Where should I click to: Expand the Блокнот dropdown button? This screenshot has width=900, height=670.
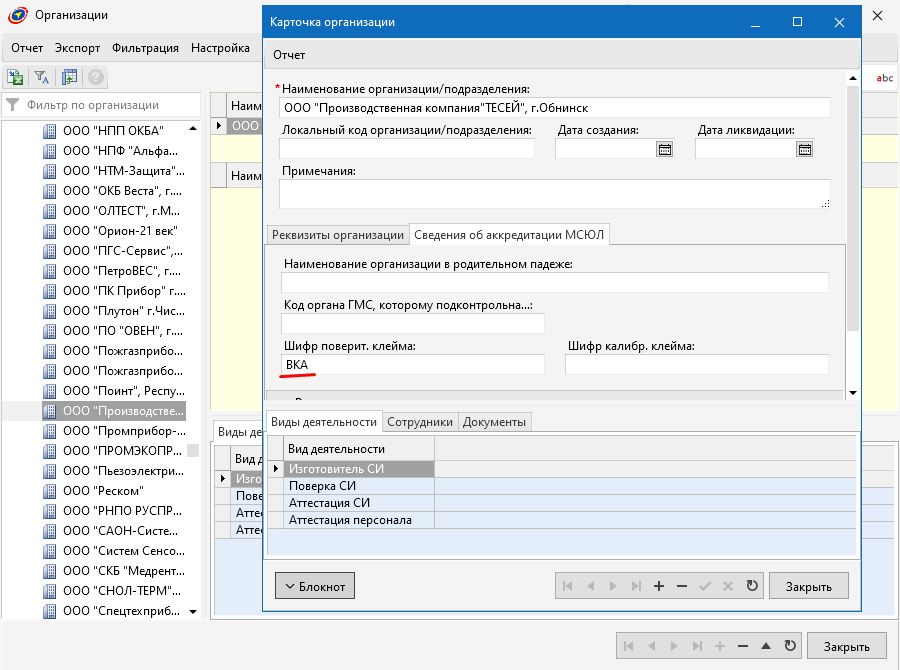click(x=315, y=586)
